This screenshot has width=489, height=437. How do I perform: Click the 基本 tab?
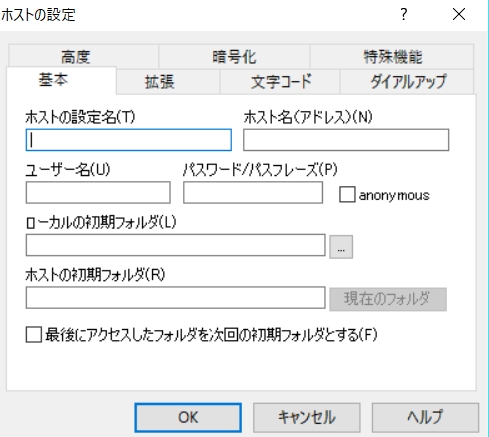pos(61,80)
